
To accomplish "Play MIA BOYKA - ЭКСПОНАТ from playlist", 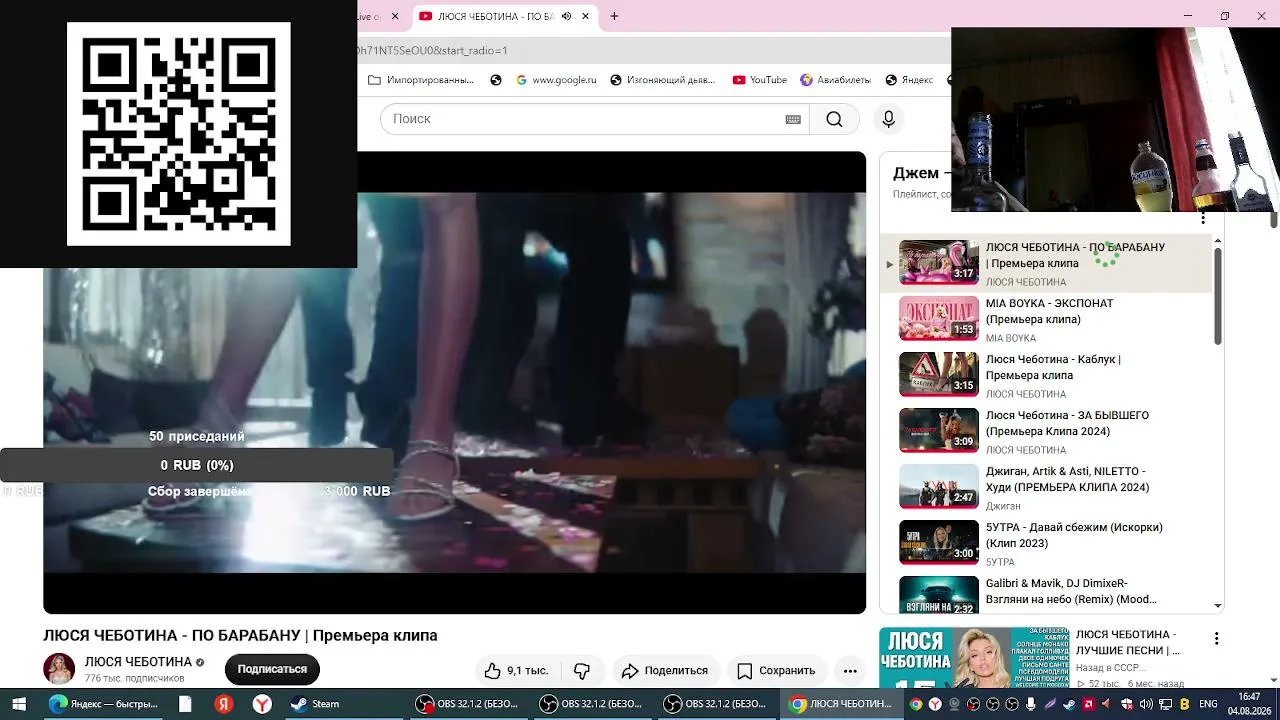I will click(939, 319).
